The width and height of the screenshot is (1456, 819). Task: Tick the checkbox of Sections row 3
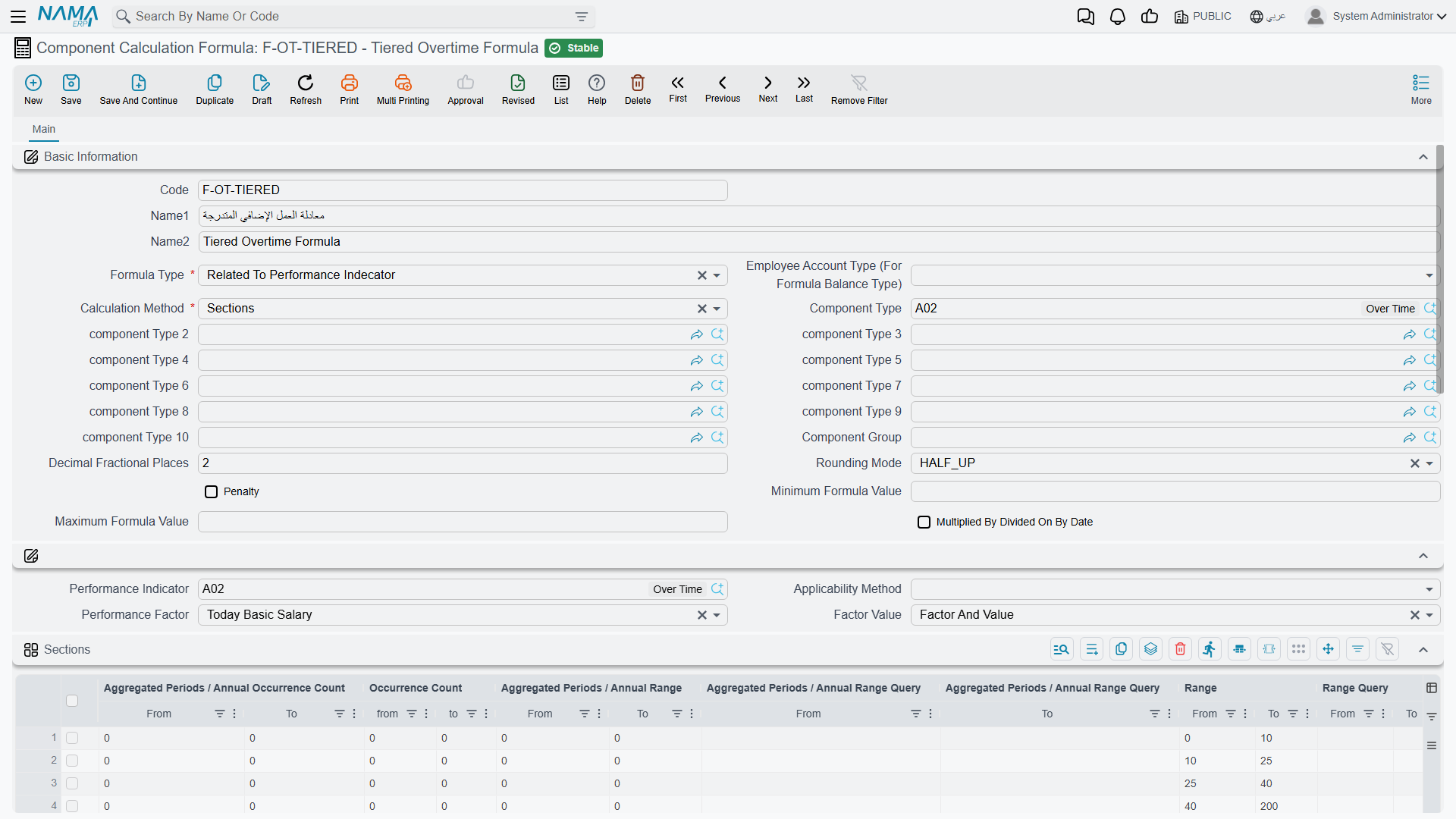(72, 783)
